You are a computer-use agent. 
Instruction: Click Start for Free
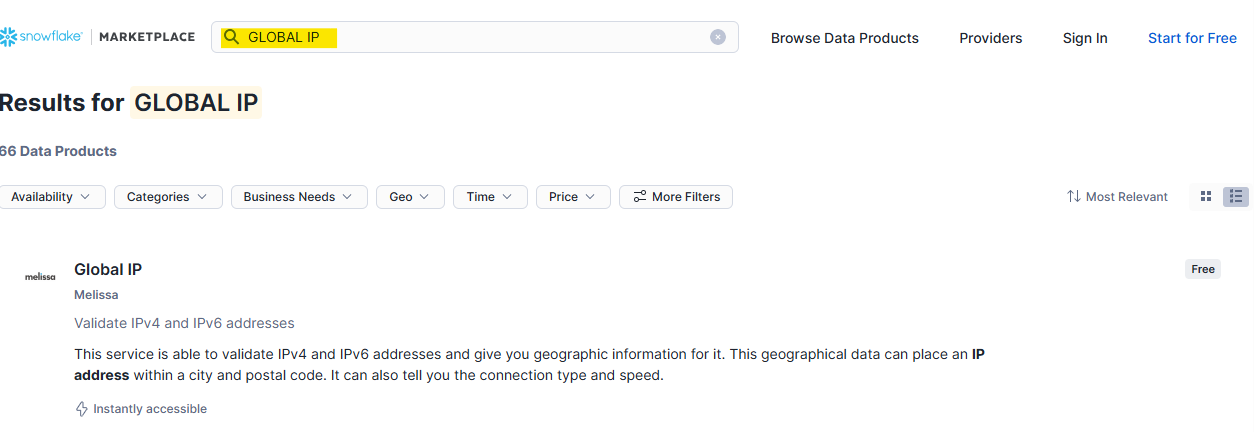(x=1192, y=38)
